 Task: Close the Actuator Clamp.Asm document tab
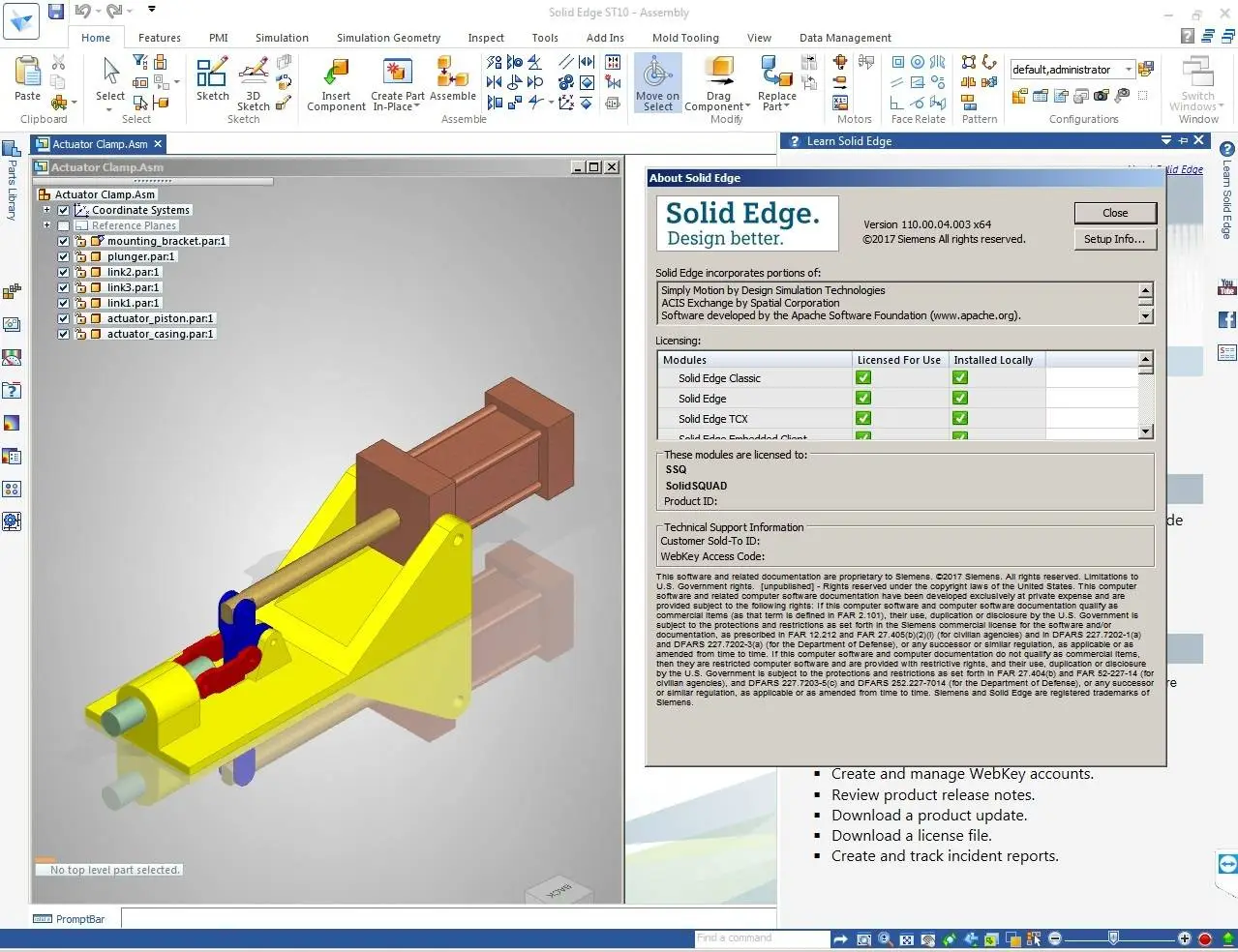point(158,144)
